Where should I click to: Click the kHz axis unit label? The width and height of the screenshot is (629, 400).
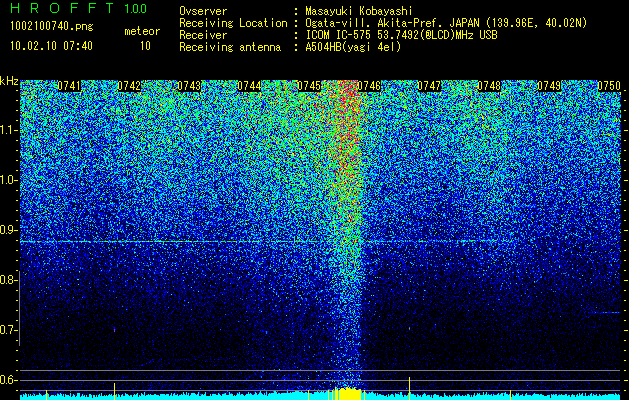pos(9,81)
